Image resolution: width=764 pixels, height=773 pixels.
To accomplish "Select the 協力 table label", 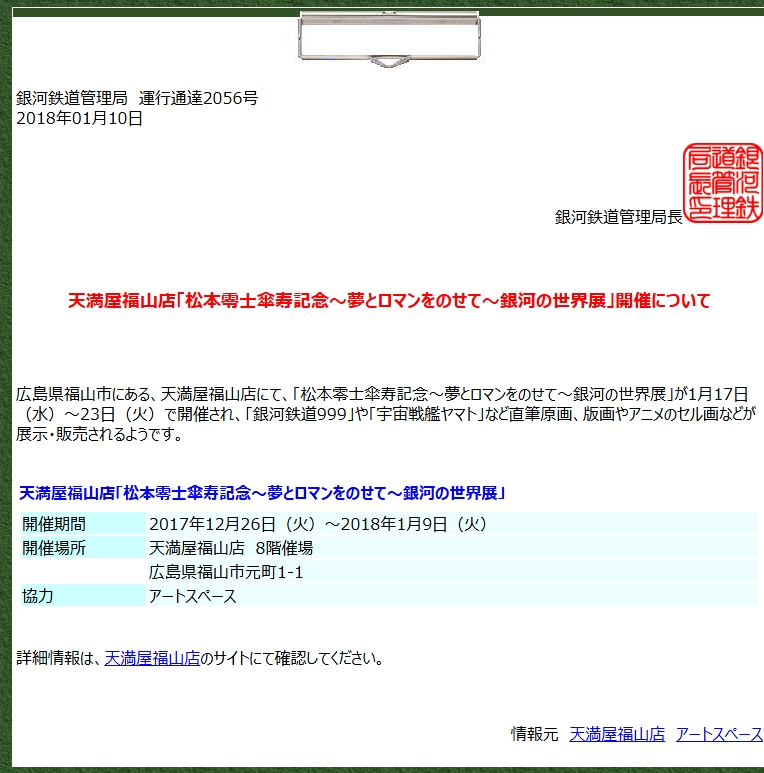I will [x=83, y=596].
